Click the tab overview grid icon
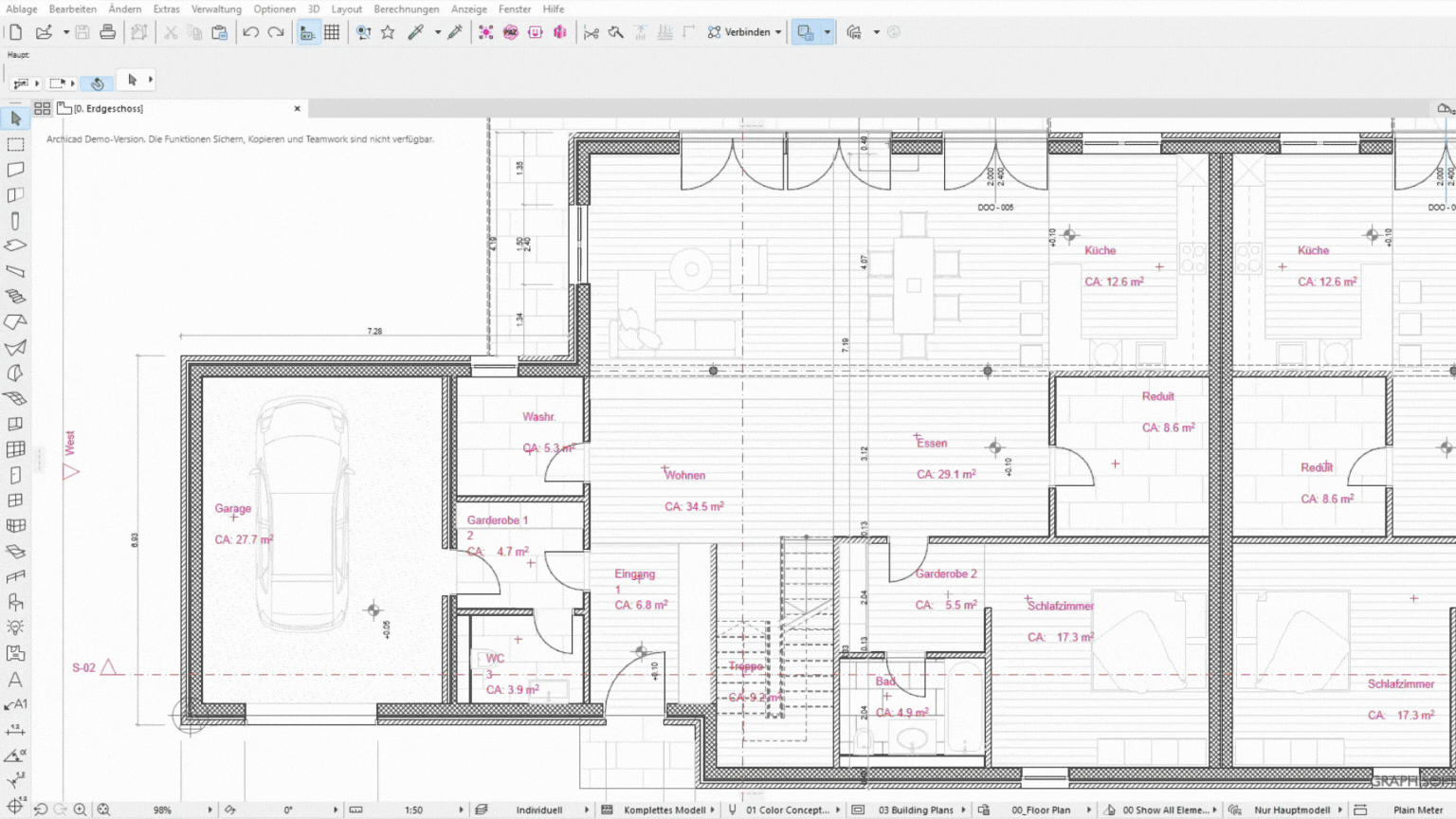 [x=42, y=109]
